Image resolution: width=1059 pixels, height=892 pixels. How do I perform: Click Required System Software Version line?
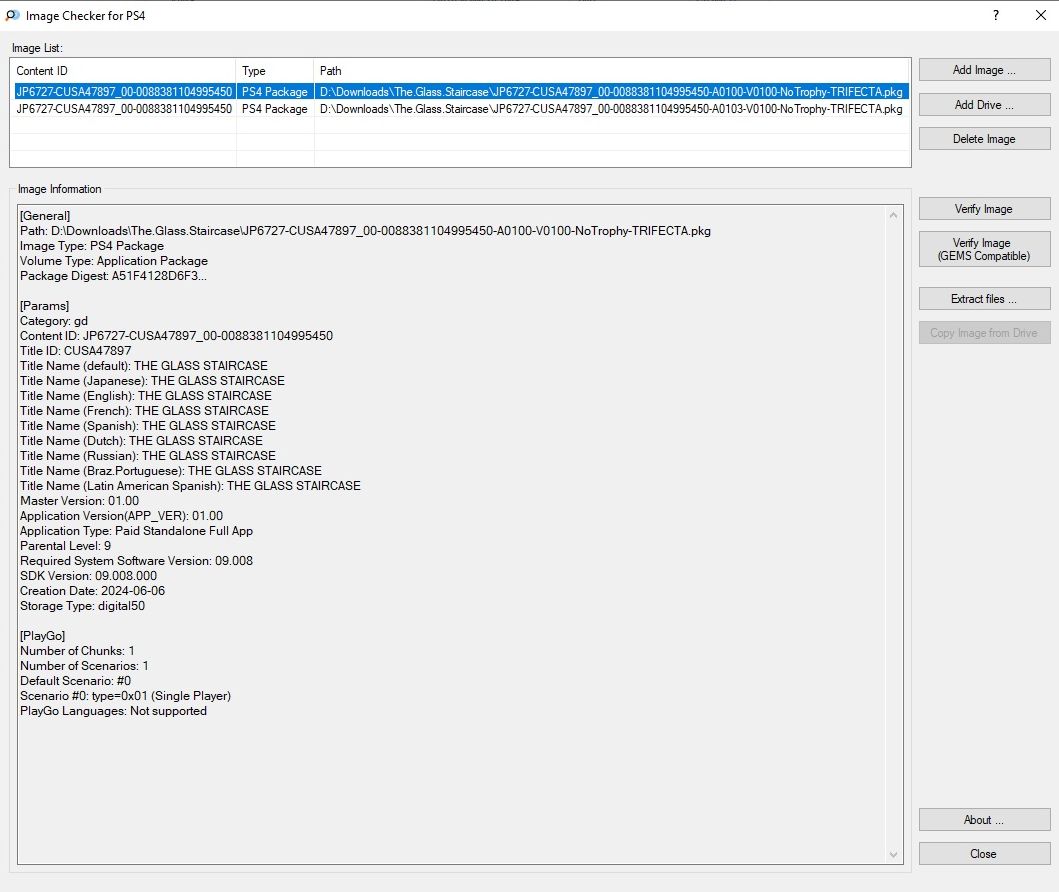(136, 560)
